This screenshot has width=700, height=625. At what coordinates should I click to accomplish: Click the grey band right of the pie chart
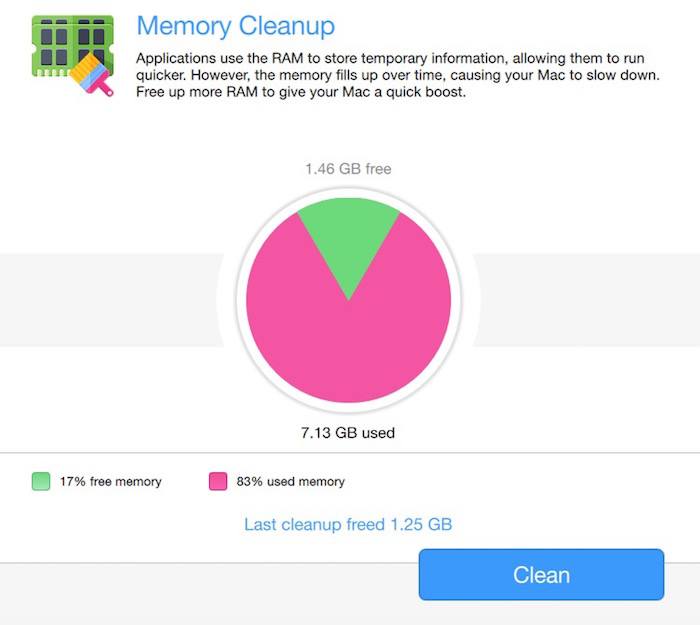[590, 300]
